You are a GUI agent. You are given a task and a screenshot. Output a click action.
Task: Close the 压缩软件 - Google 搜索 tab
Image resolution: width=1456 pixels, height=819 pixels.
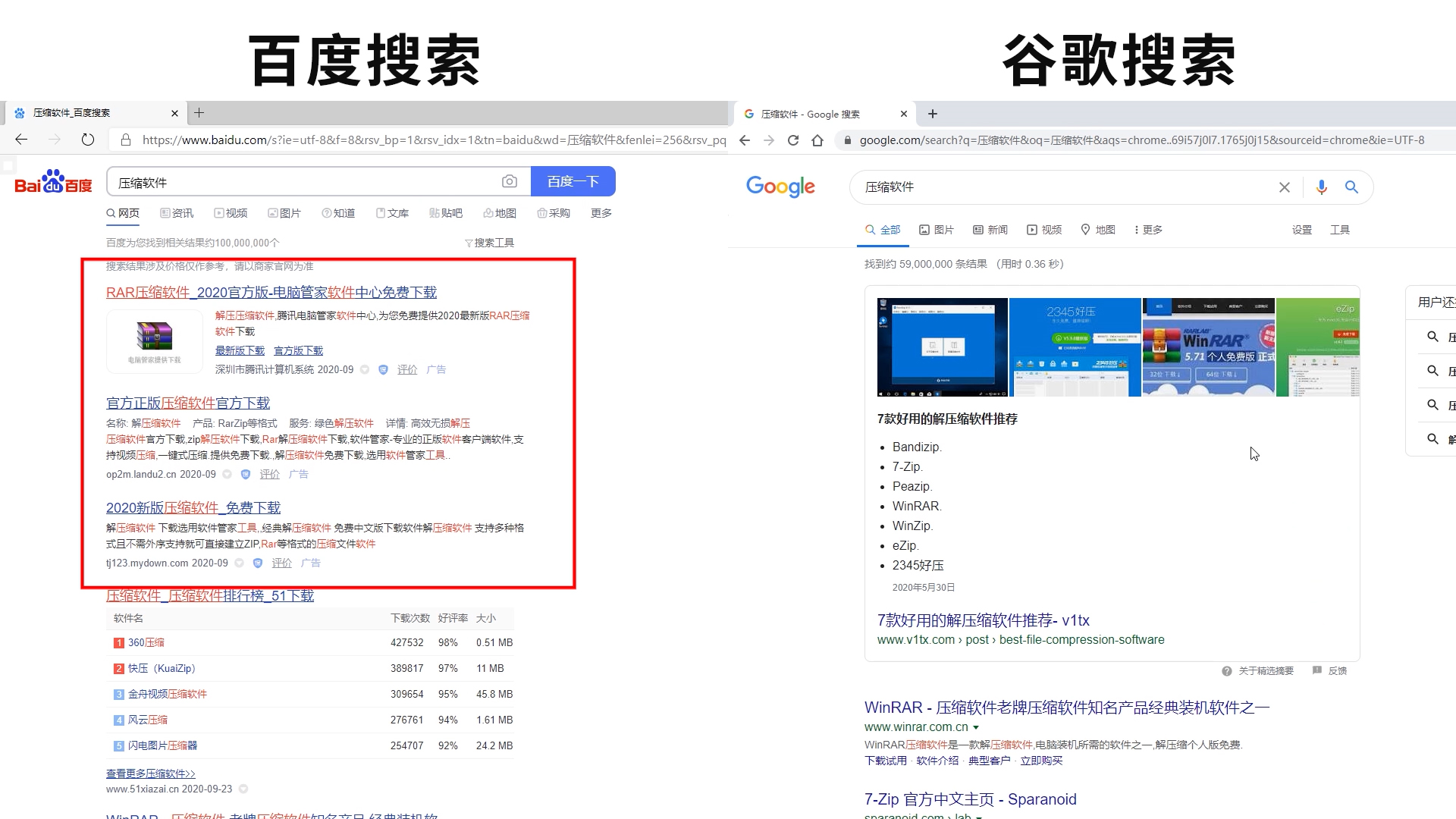(904, 114)
